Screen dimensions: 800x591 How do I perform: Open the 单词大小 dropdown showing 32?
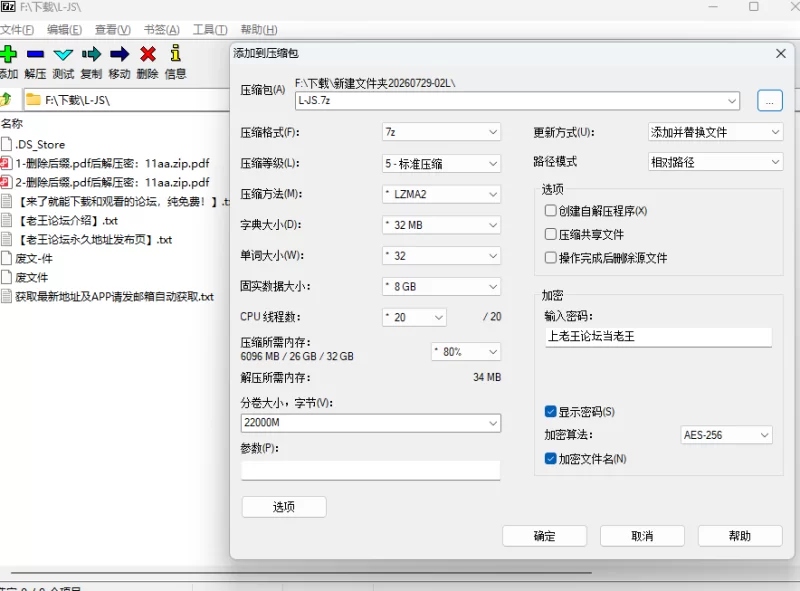pyautogui.click(x=441, y=256)
